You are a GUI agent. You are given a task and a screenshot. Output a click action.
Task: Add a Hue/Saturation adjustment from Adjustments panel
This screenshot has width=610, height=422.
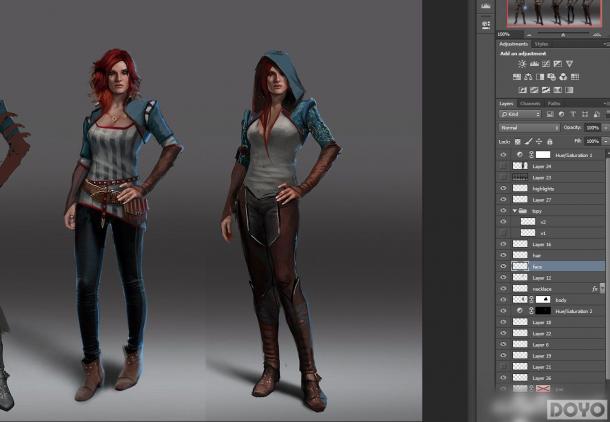point(517,77)
